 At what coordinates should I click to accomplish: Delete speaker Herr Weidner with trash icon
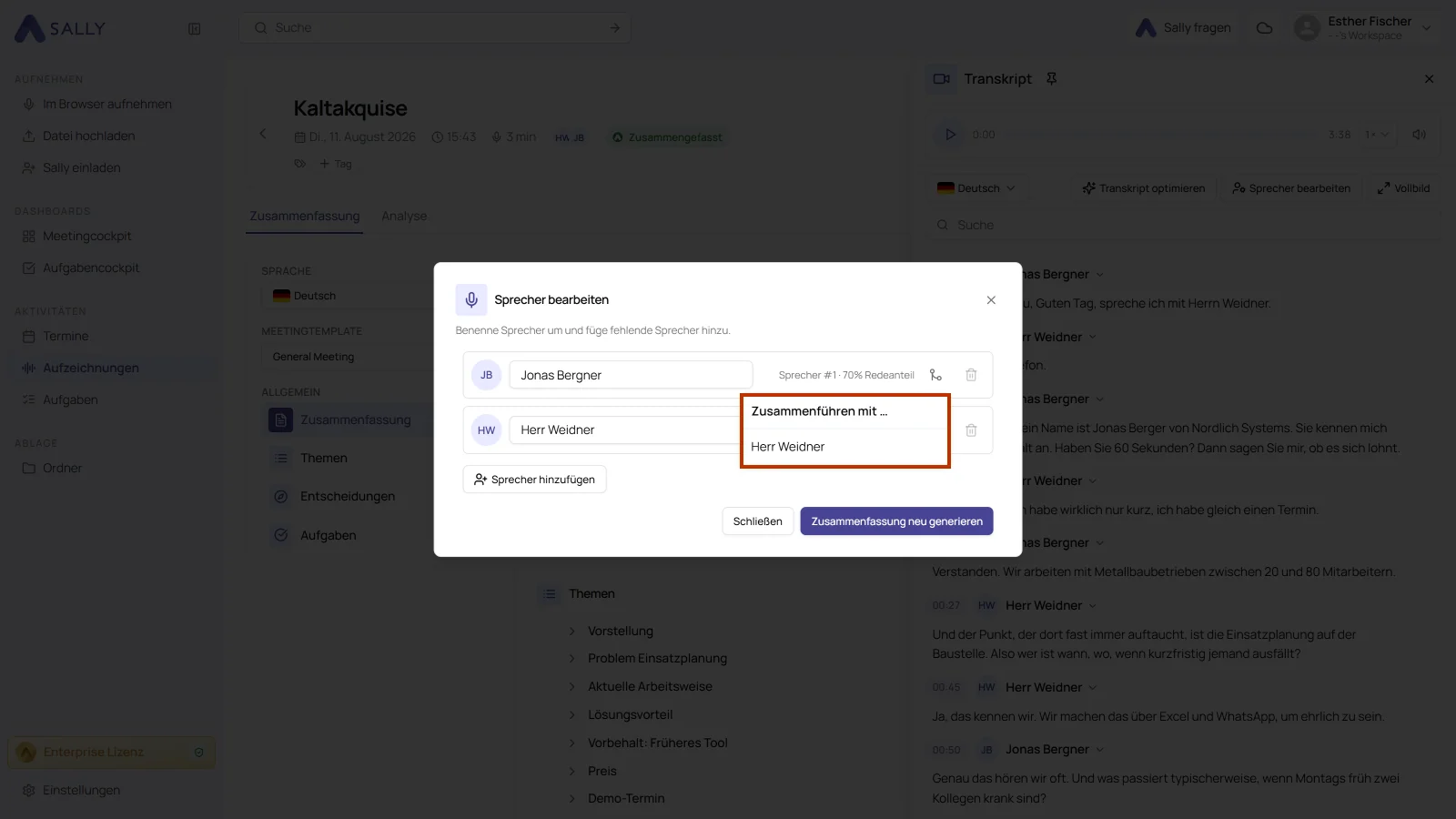coord(971,430)
